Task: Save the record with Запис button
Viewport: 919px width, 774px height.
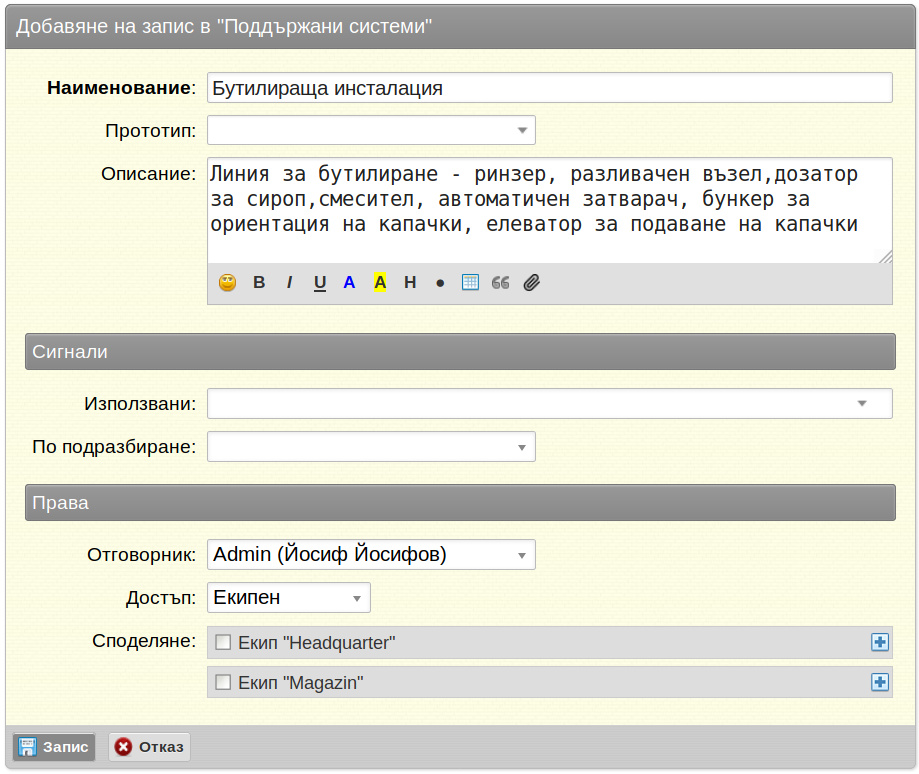Action: [x=54, y=747]
